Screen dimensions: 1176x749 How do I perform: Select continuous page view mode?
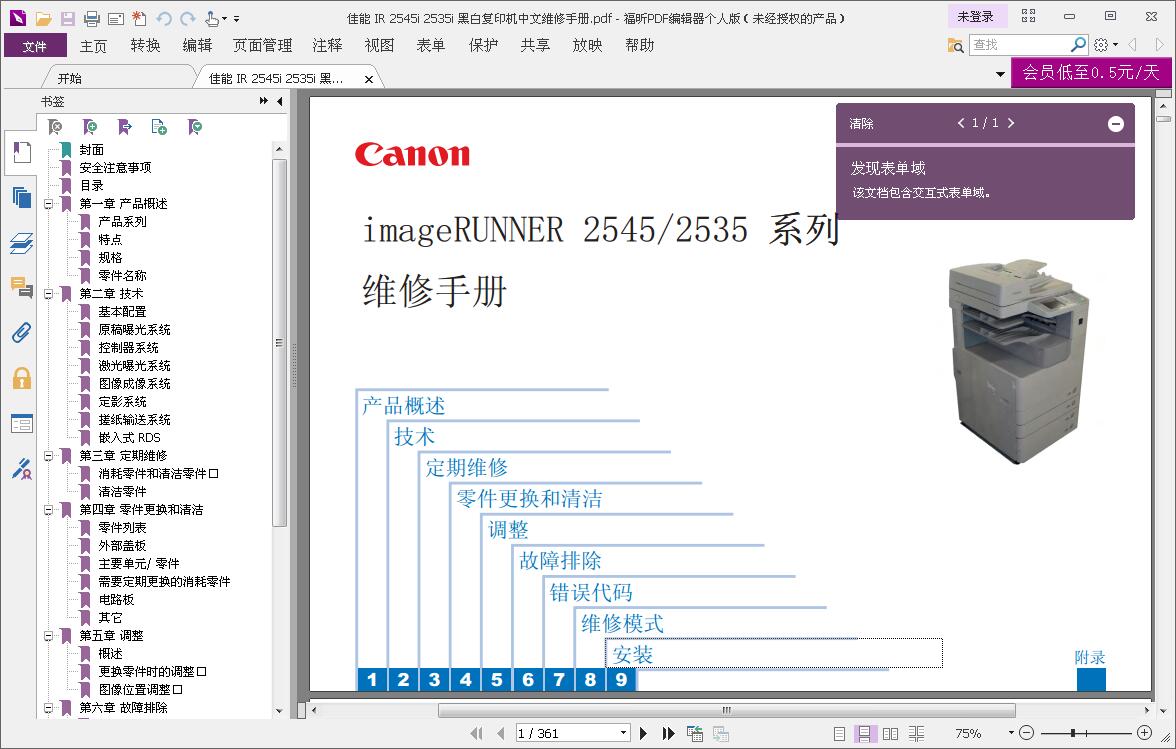click(x=864, y=733)
